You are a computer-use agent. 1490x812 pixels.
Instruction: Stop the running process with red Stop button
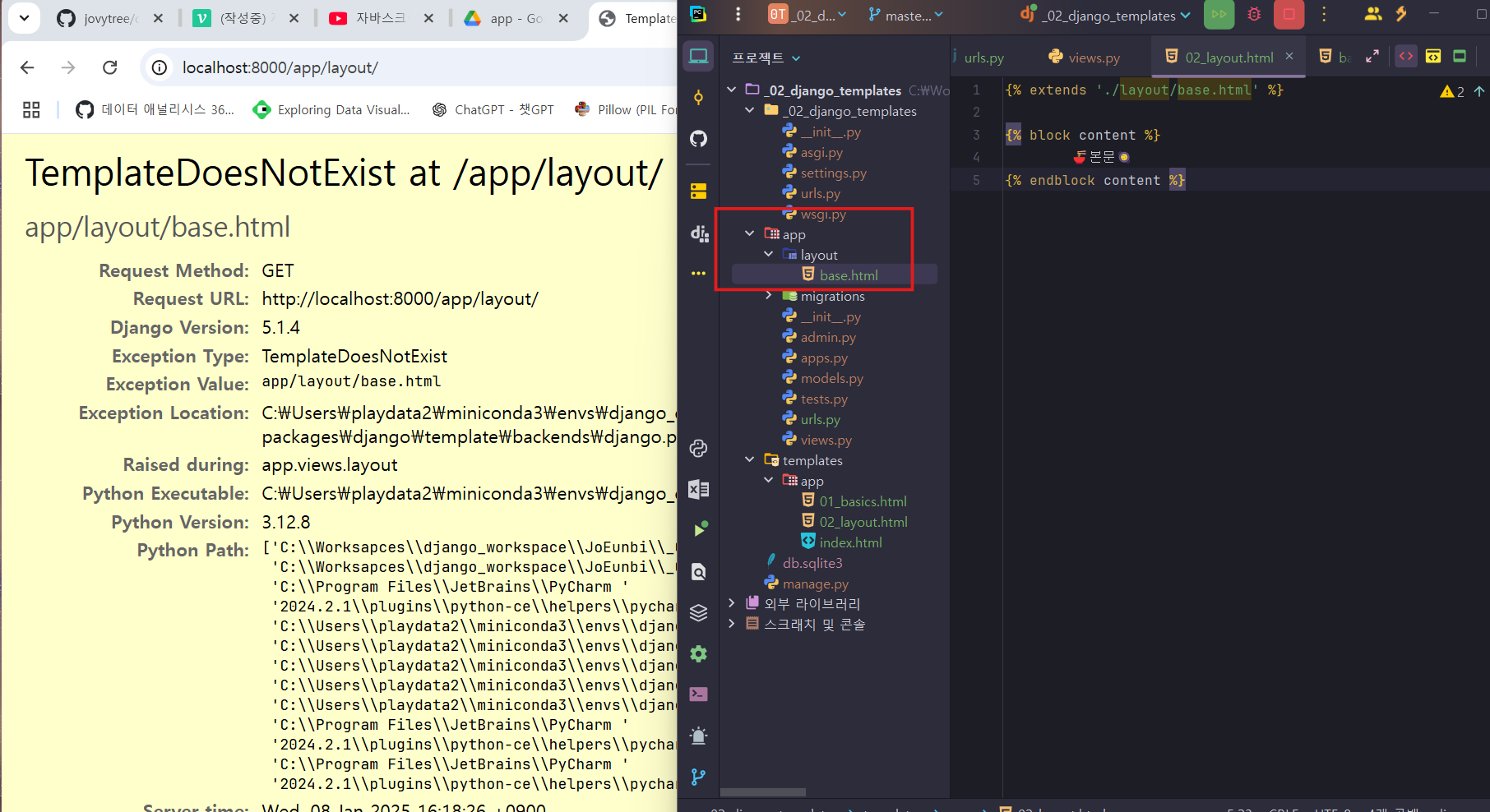click(x=1289, y=14)
